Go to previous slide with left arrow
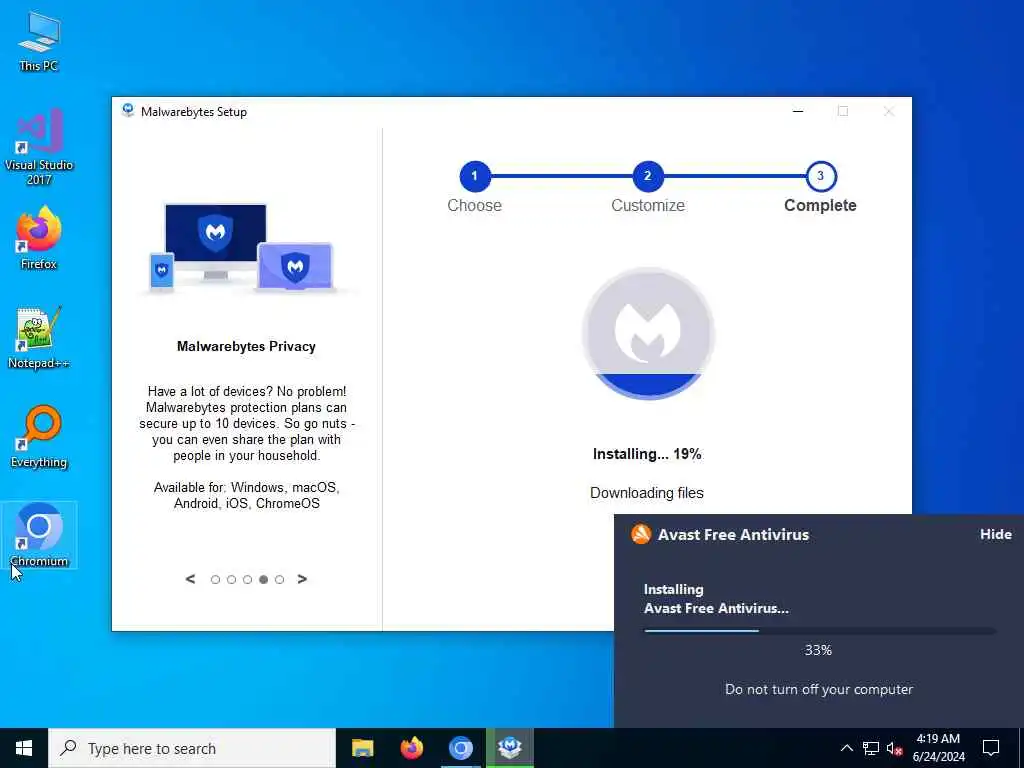The width and height of the screenshot is (1024, 768). (x=190, y=579)
